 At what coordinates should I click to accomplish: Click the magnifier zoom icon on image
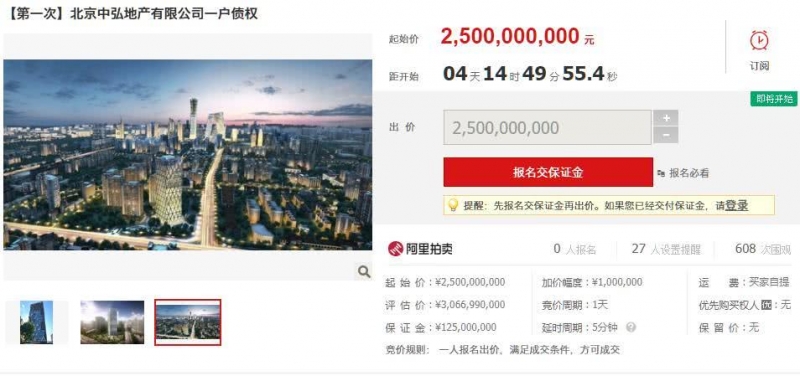tap(364, 271)
